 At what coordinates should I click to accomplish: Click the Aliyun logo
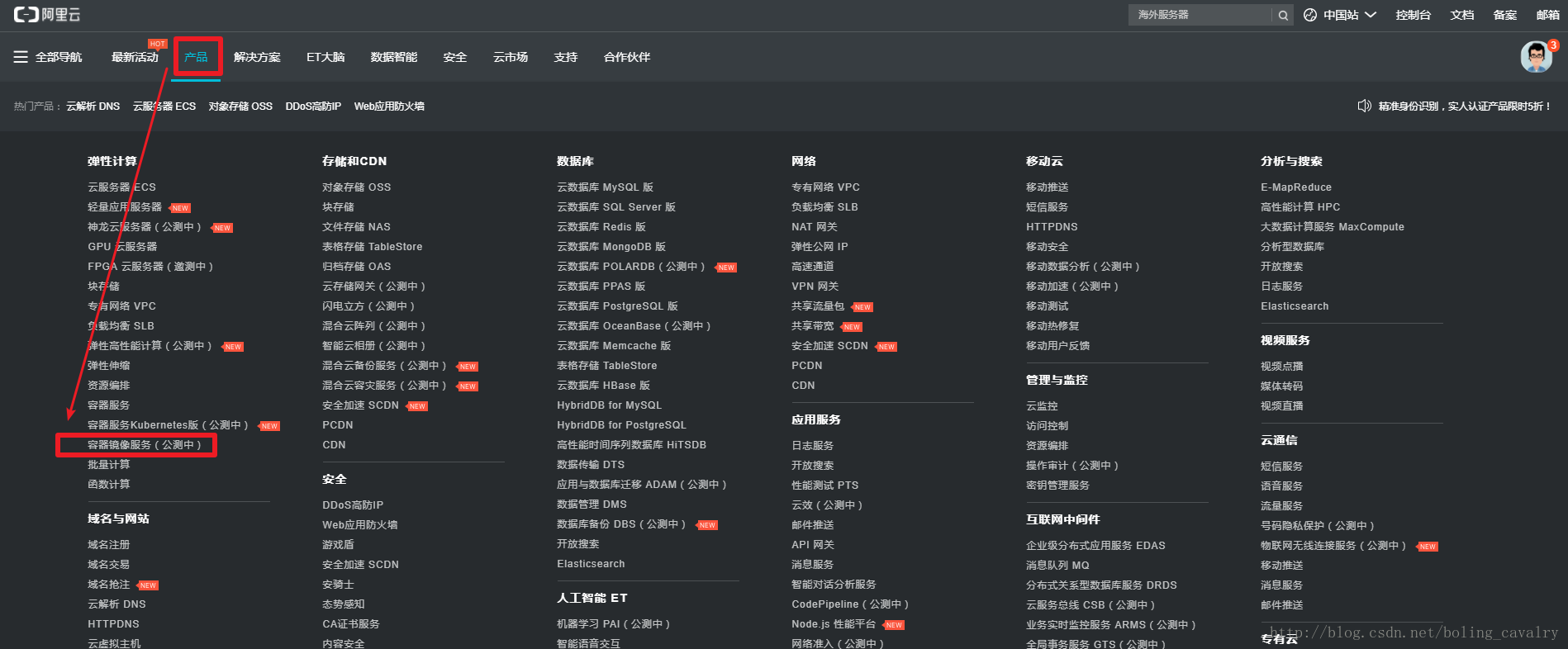[47, 15]
